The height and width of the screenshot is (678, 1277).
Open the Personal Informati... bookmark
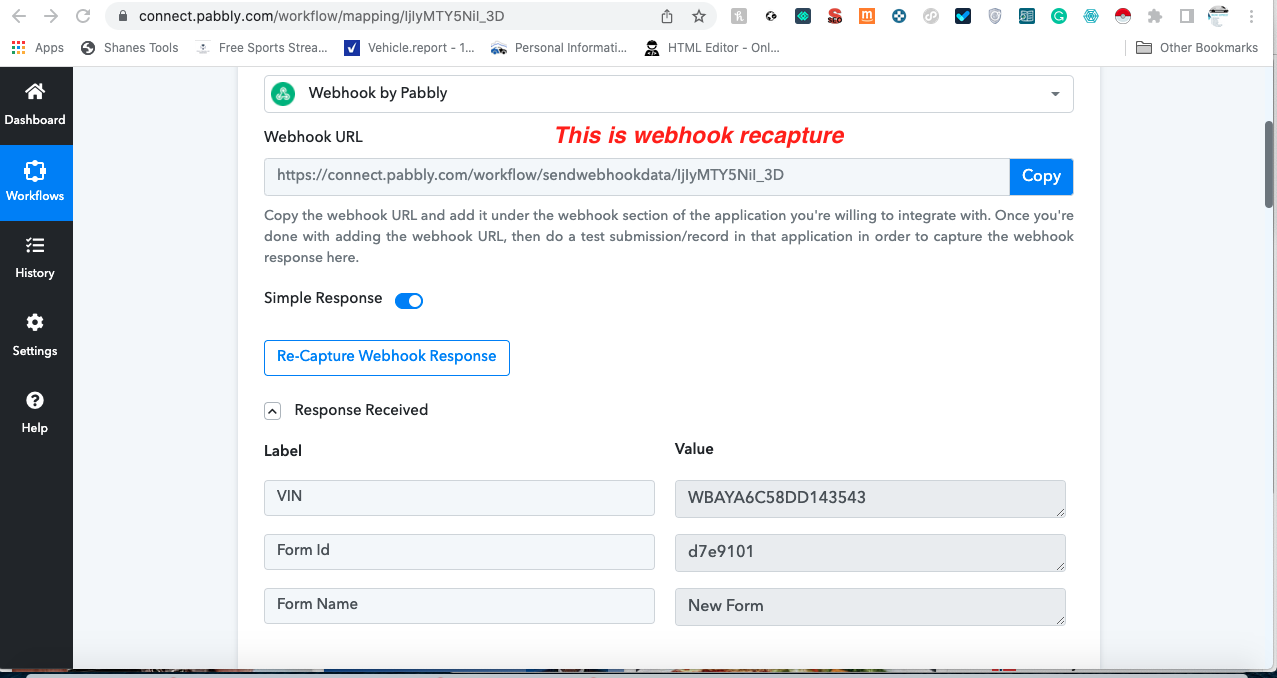coord(560,47)
